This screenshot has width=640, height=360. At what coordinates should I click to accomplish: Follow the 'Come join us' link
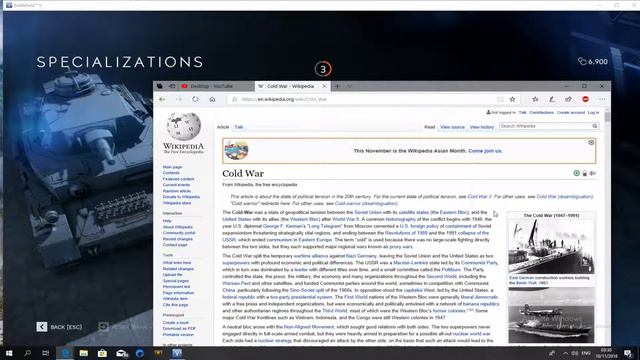coord(485,151)
